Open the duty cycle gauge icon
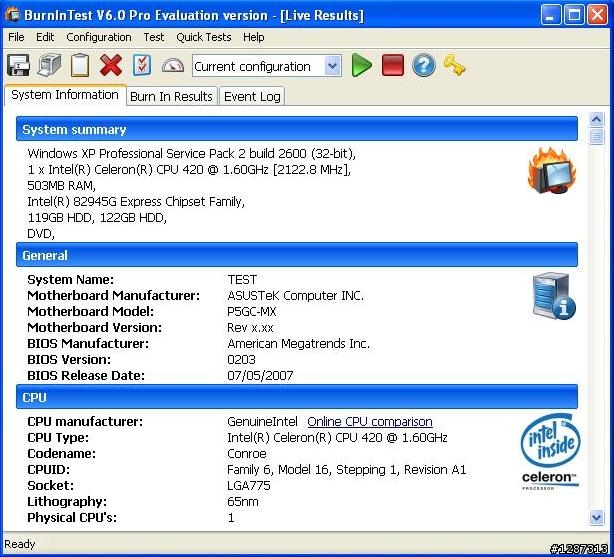 (x=173, y=66)
